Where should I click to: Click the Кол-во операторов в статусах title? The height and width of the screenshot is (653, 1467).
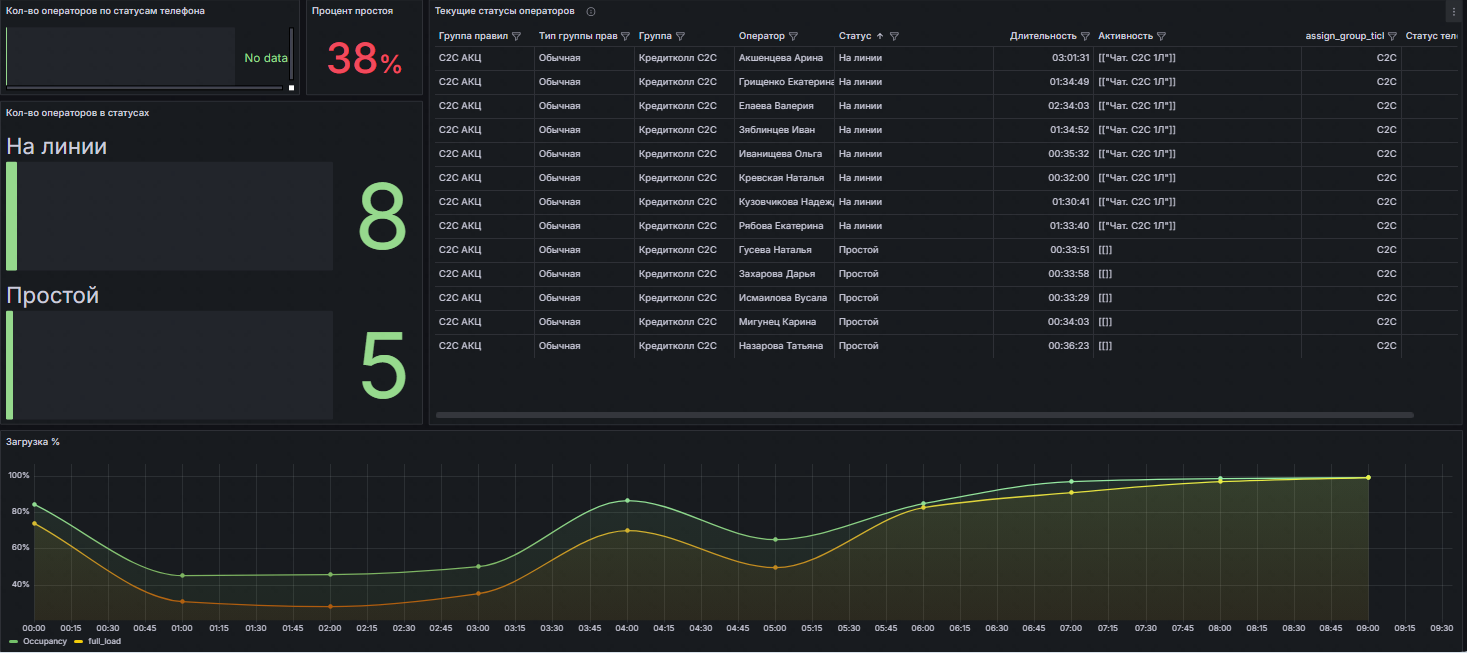pyautogui.click(x=77, y=113)
